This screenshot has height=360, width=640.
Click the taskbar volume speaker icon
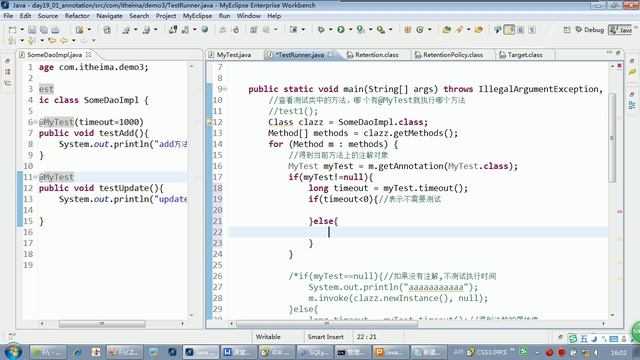(x=596, y=352)
